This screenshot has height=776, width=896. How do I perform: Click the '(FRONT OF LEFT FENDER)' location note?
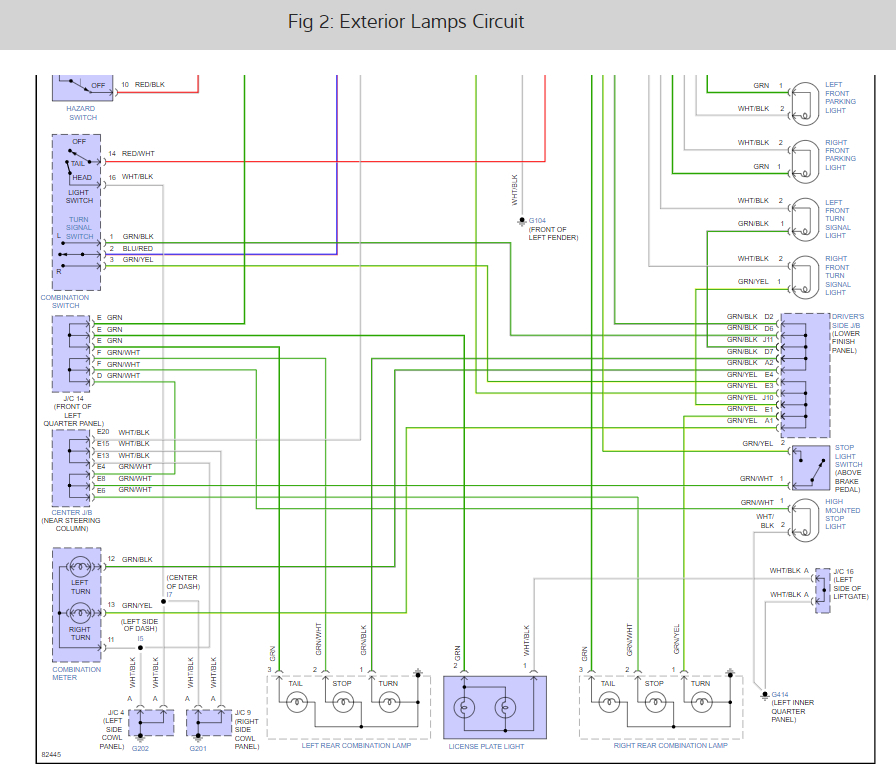[x=553, y=234]
